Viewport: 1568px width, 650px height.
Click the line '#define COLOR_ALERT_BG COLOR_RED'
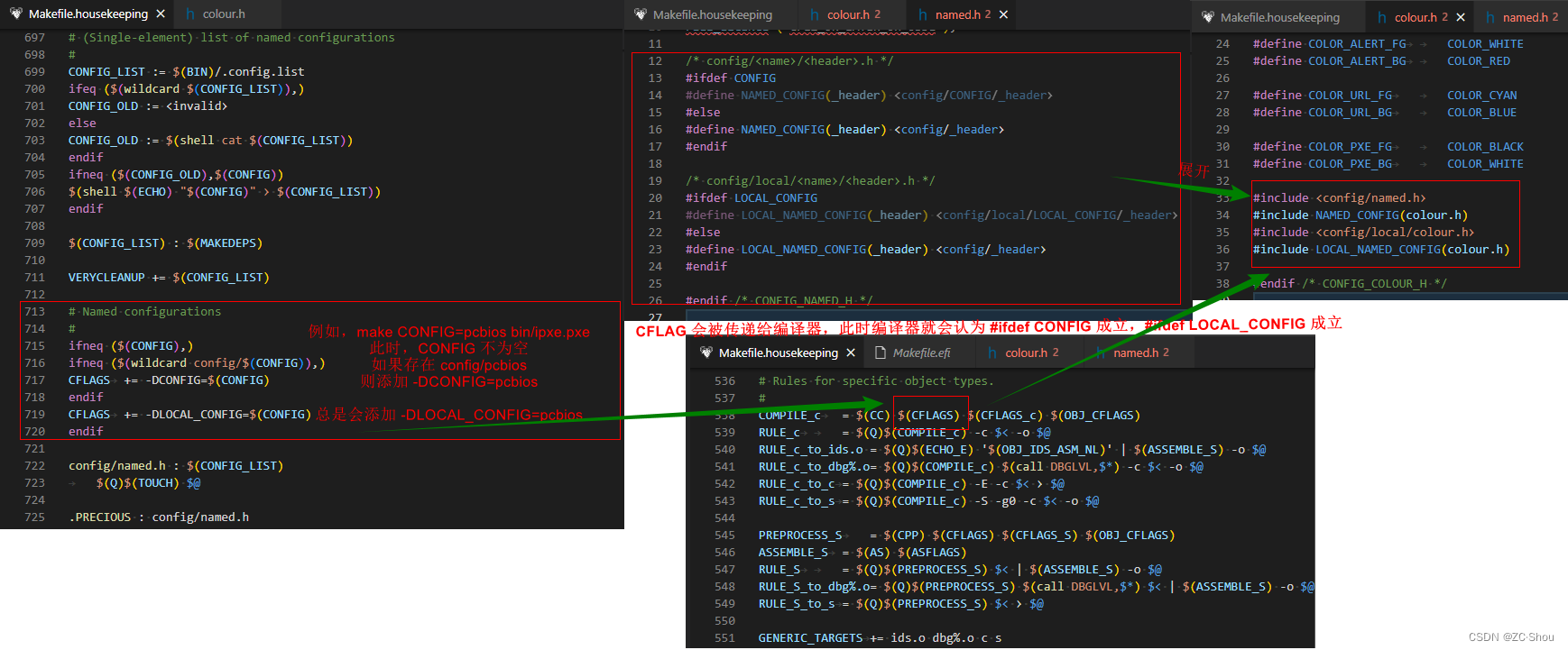[1381, 60]
